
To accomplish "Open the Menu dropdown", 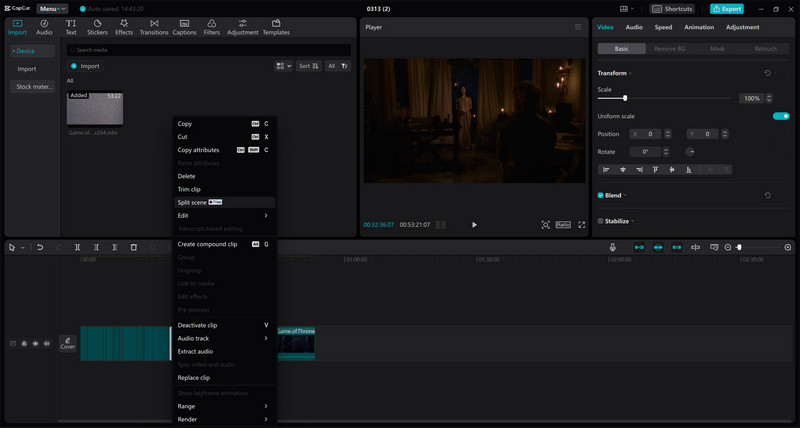I will point(52,9).
